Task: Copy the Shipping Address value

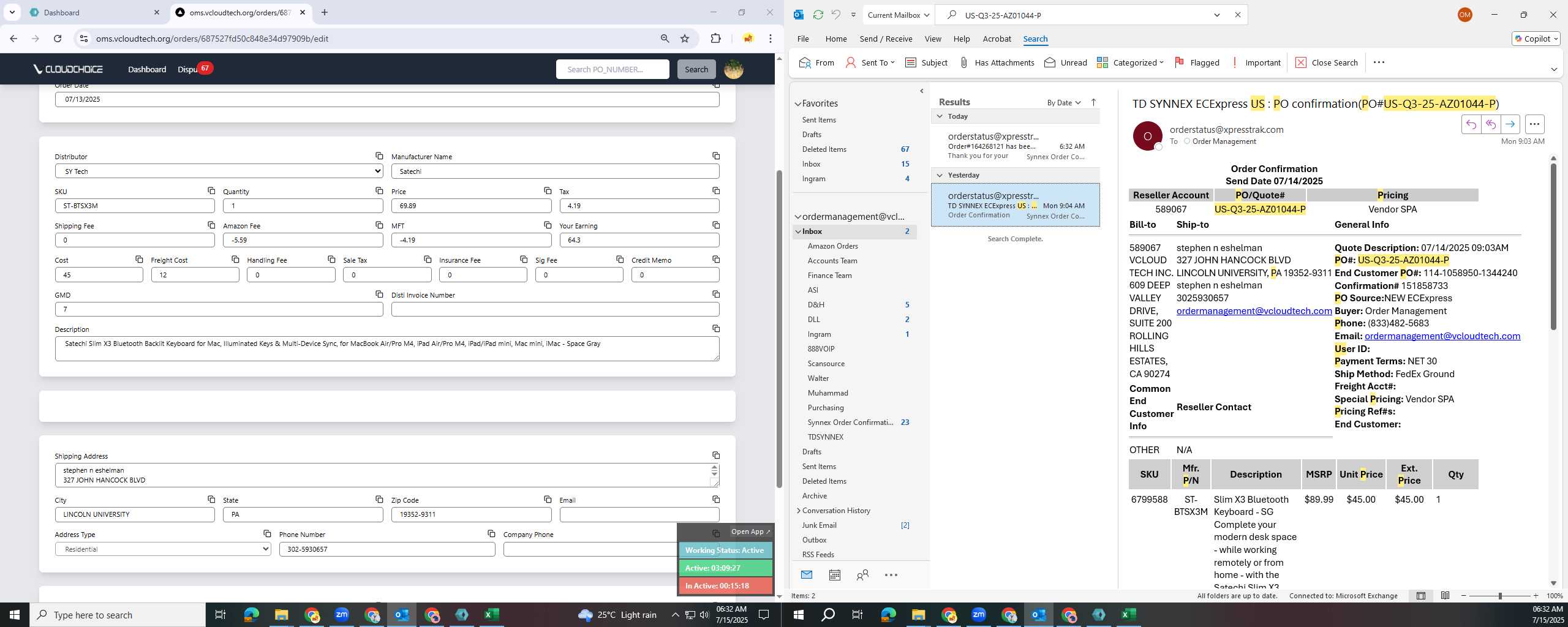Action: point(715,456)
